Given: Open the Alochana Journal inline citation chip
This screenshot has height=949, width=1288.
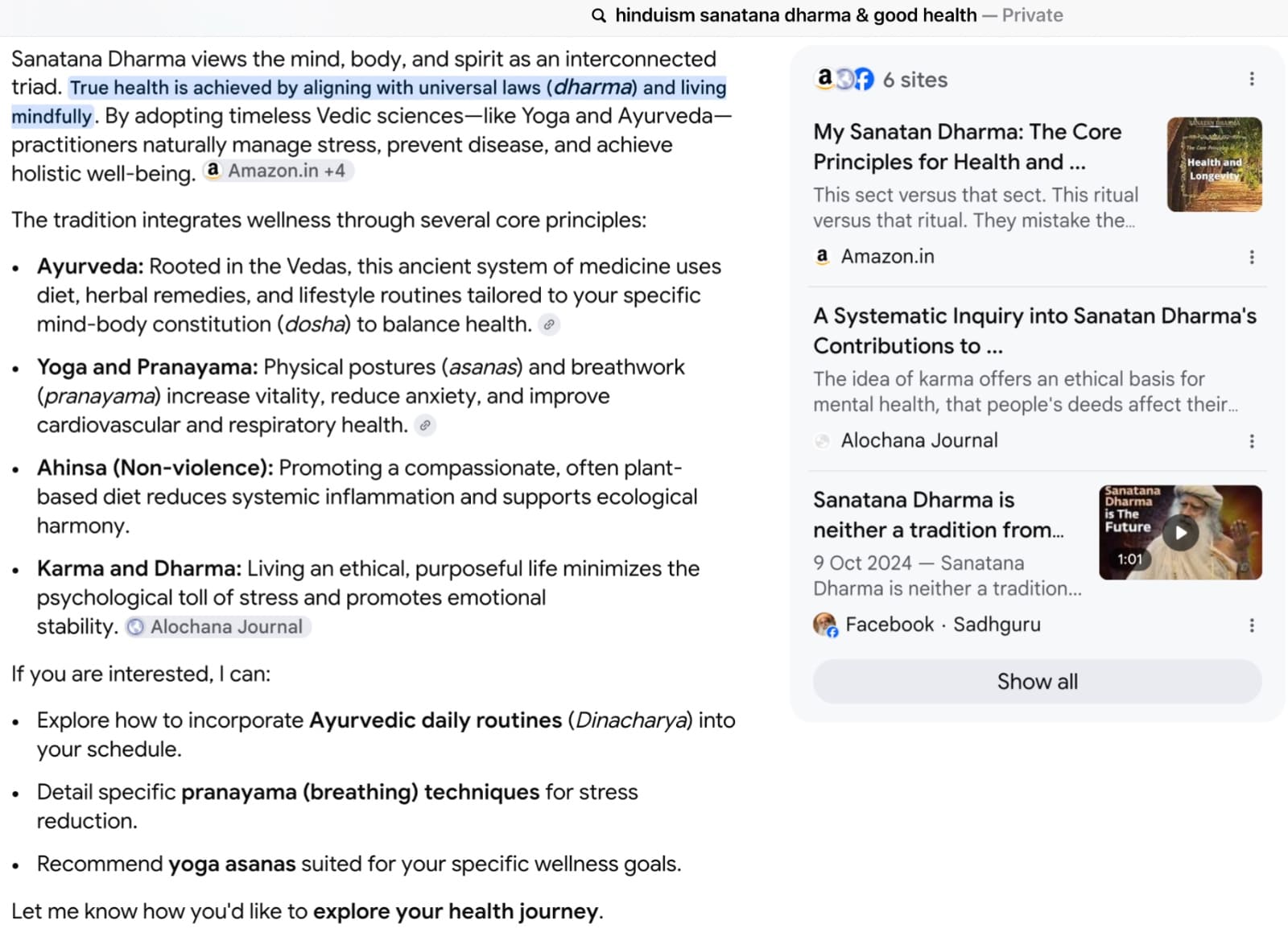Looking at the screenshot, I should [x=218, y=627].
